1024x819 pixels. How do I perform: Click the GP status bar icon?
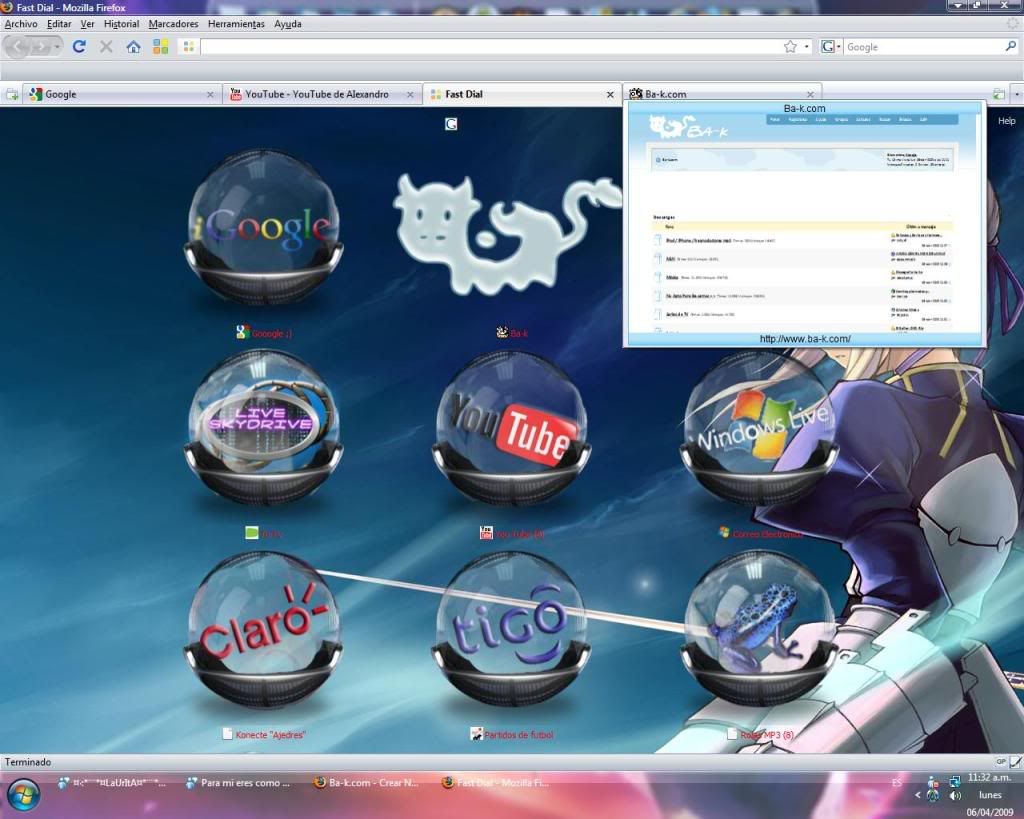[x=1000, y=762]
